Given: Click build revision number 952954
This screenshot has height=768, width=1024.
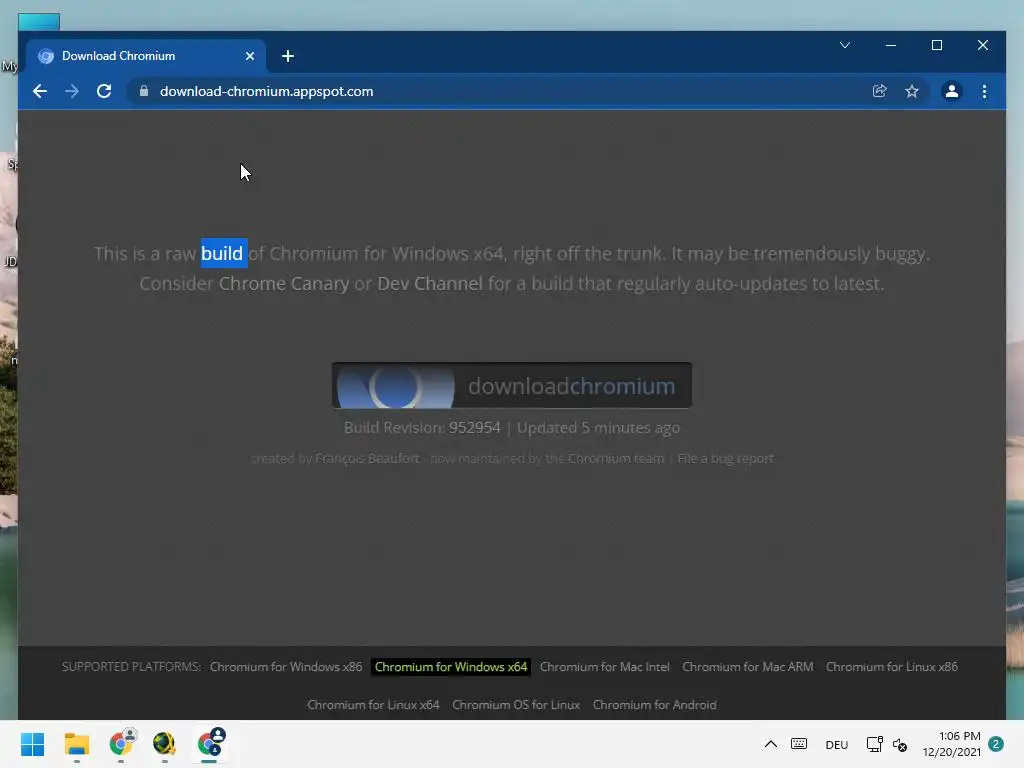Looking at the screenshot, I should point(475,428).
